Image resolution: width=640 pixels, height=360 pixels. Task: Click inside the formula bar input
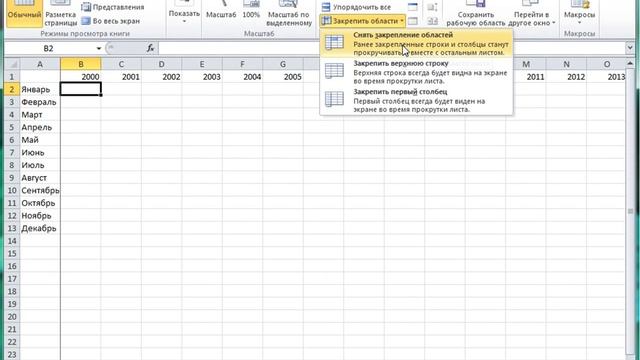point(392,48)
